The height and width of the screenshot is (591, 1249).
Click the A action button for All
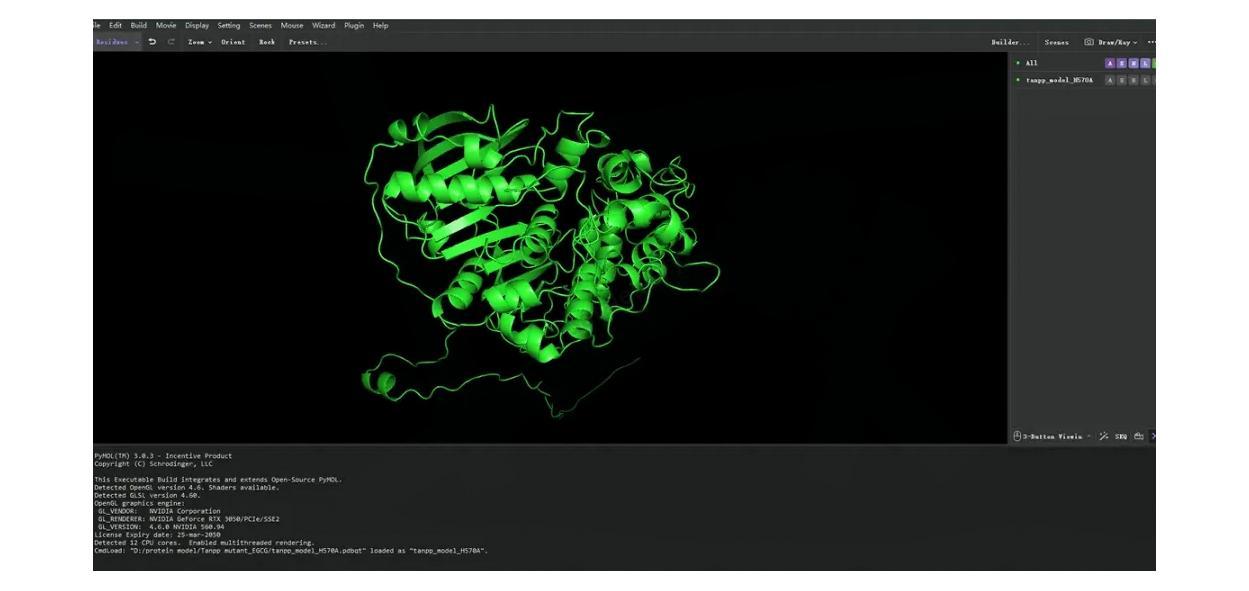click(1109, 63)
